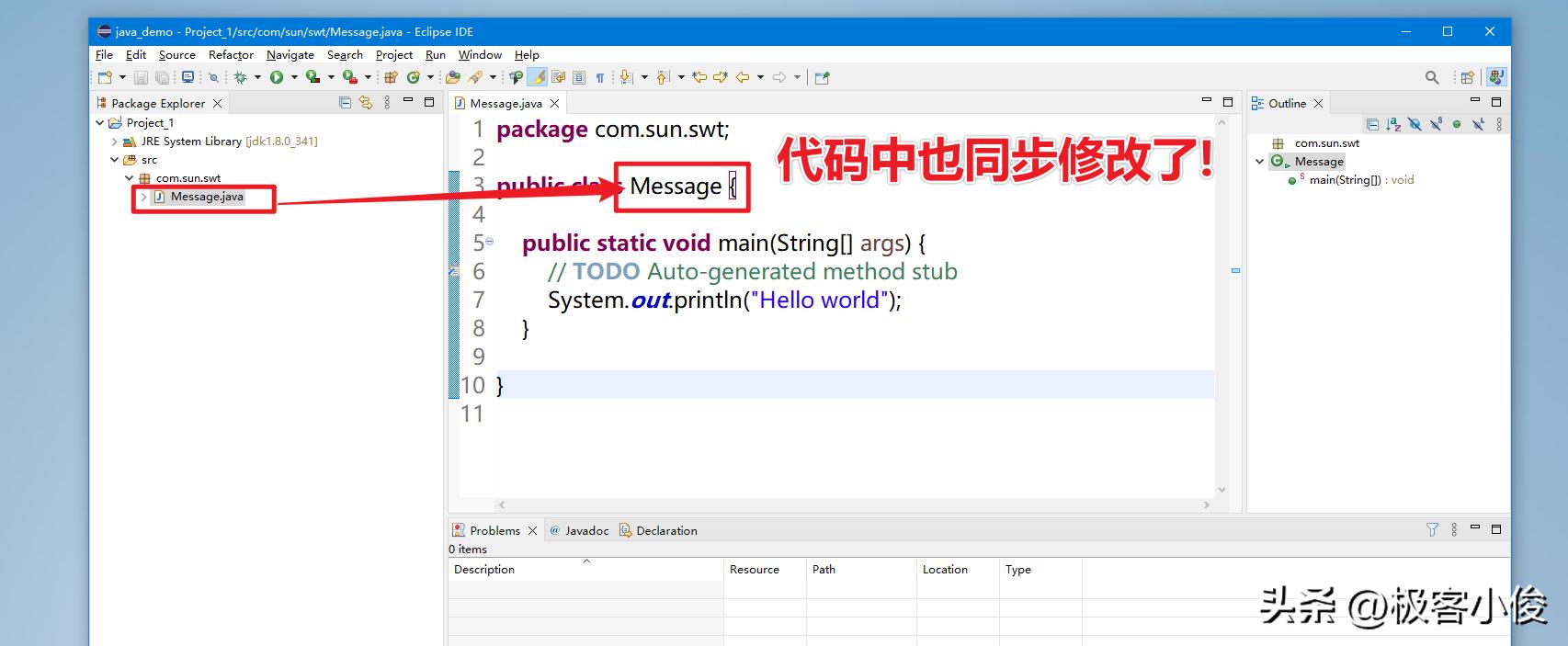Image resolution: width=1568 pixels, height=646 pixels.
Task: Click the Debug bug icon
Action: click(x=241, y=77)
